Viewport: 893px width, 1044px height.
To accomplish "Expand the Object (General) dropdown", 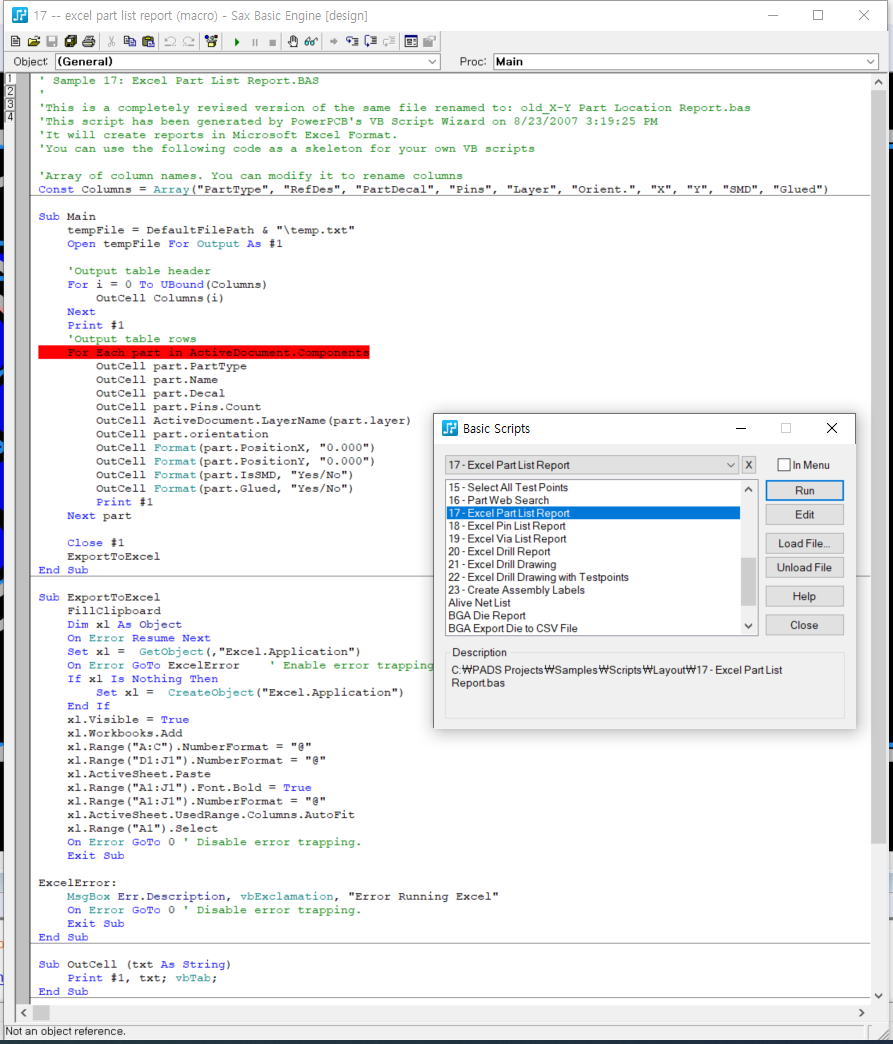I will pos(432,62).
